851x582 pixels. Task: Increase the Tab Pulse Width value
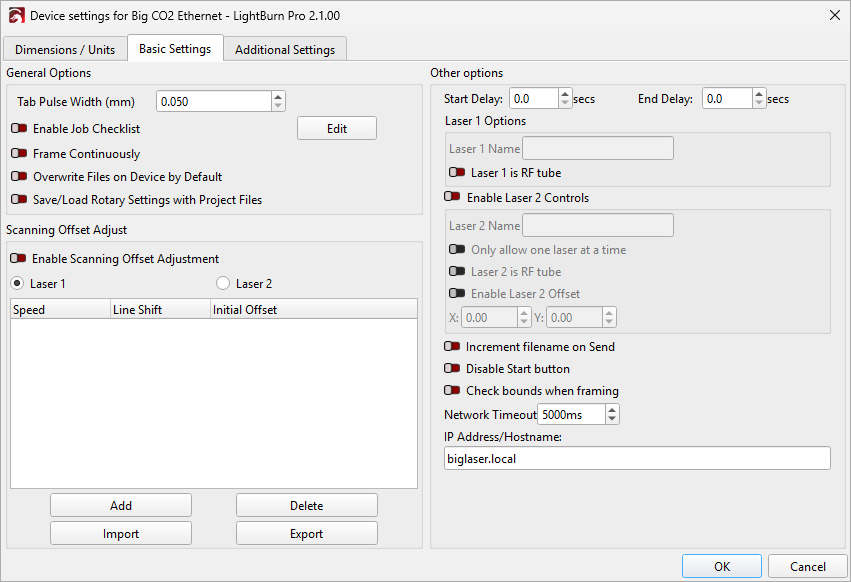[278, 96]
